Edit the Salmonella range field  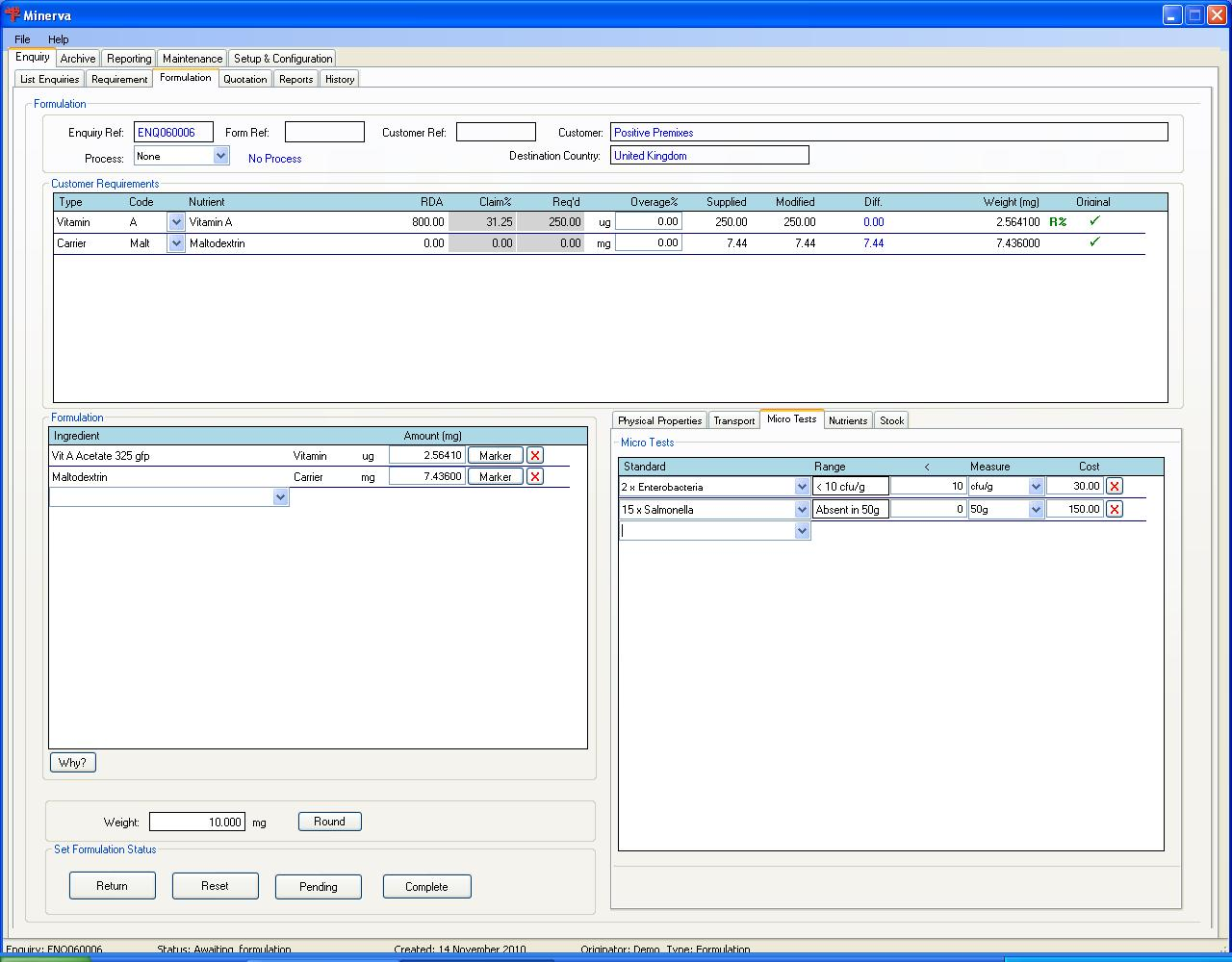(x=851, y=510)
